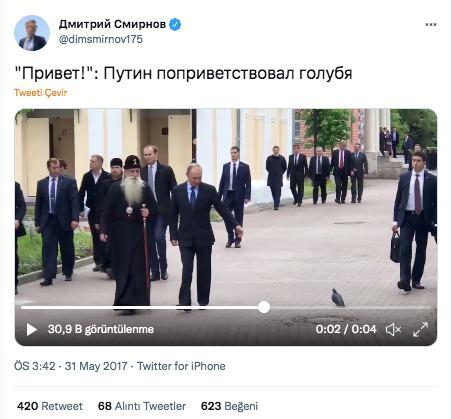Click the Twitter for iPhone source label
This screenshot has width=451, height=419.
(181, 366)
